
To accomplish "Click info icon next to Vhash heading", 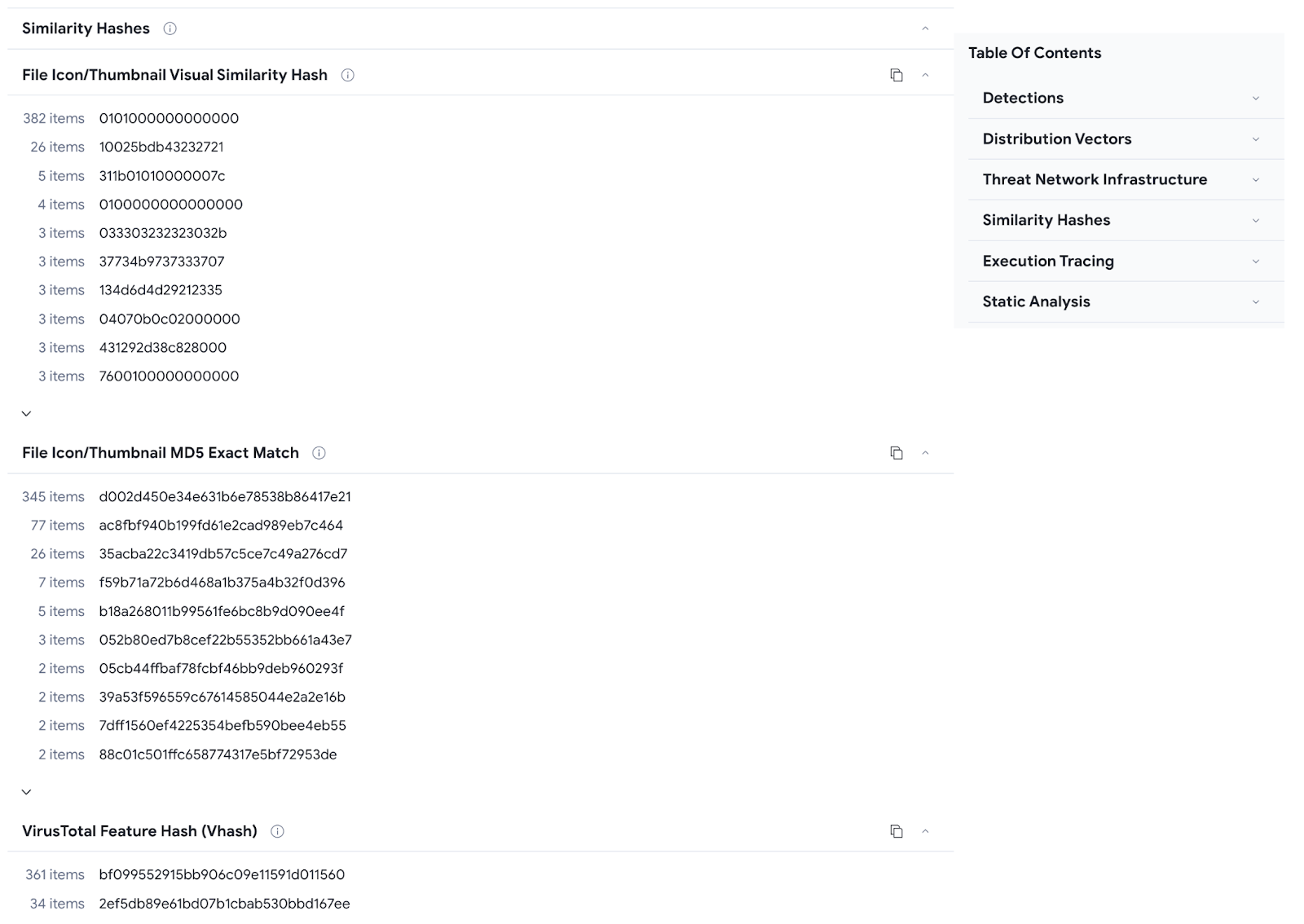I will point(277,831).
